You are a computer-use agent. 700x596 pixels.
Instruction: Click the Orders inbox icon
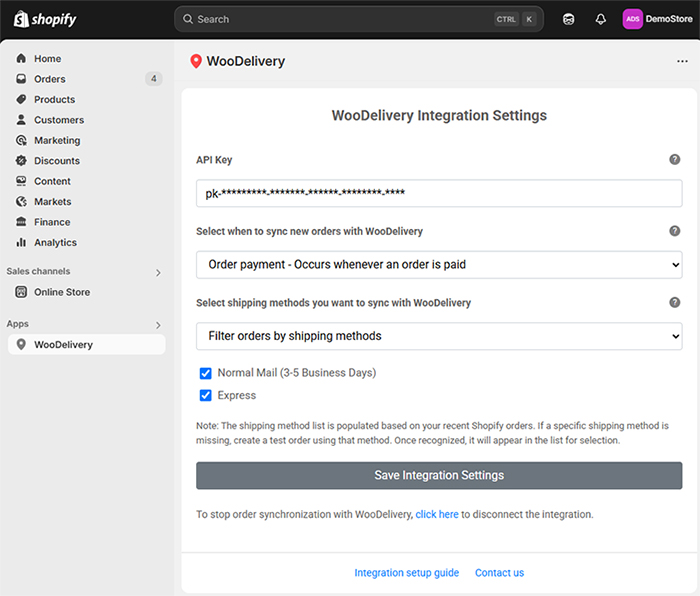point(21,79)
